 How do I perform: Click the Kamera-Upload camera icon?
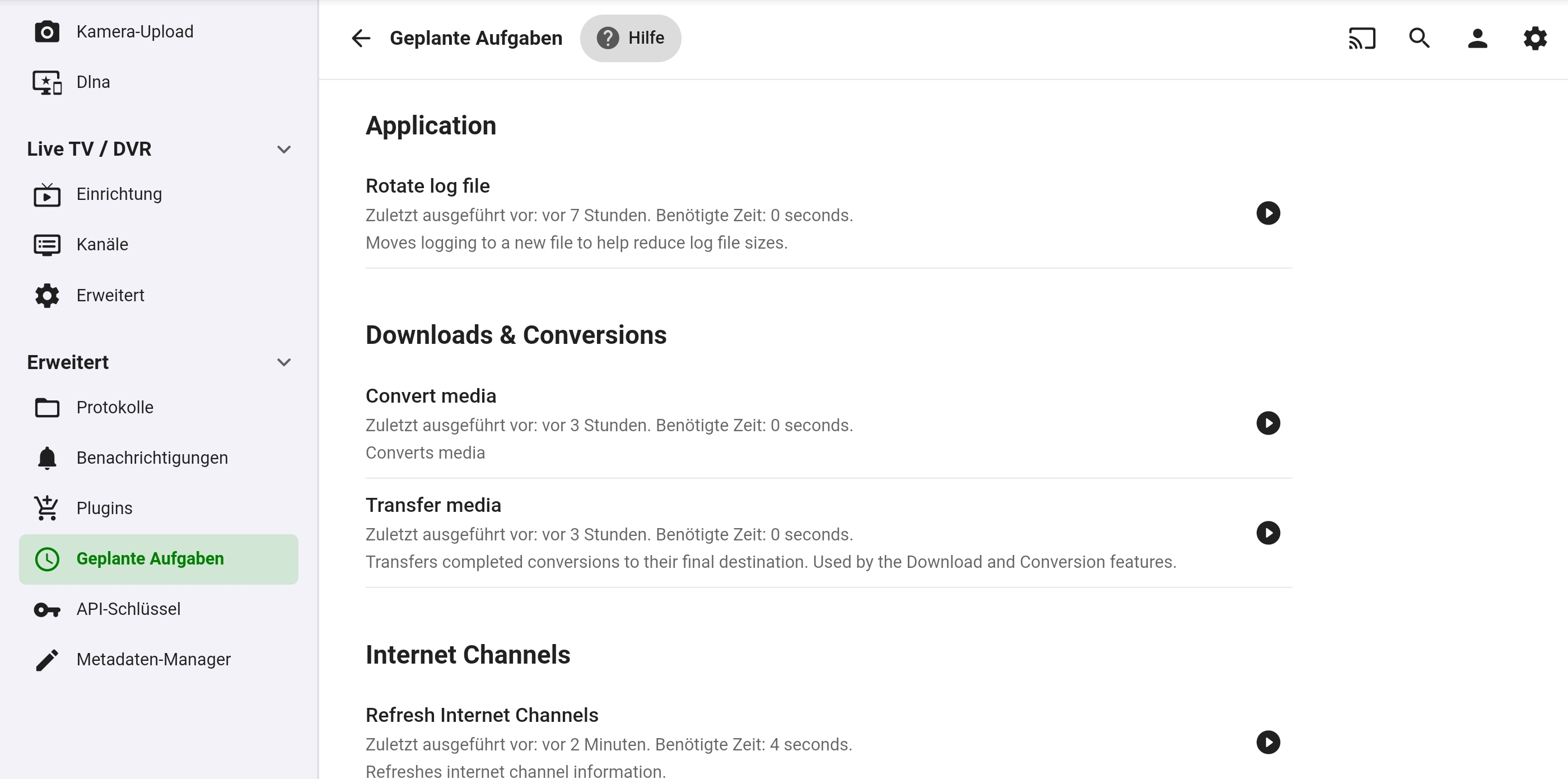[47, 32]
